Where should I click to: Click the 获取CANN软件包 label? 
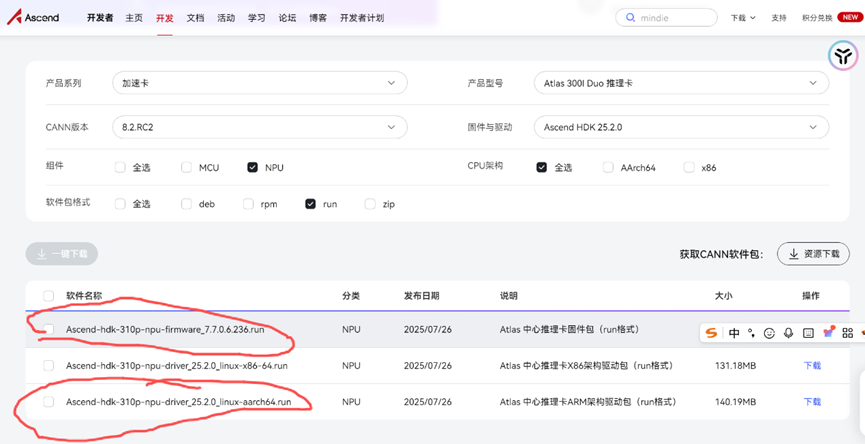pos(722,254)
